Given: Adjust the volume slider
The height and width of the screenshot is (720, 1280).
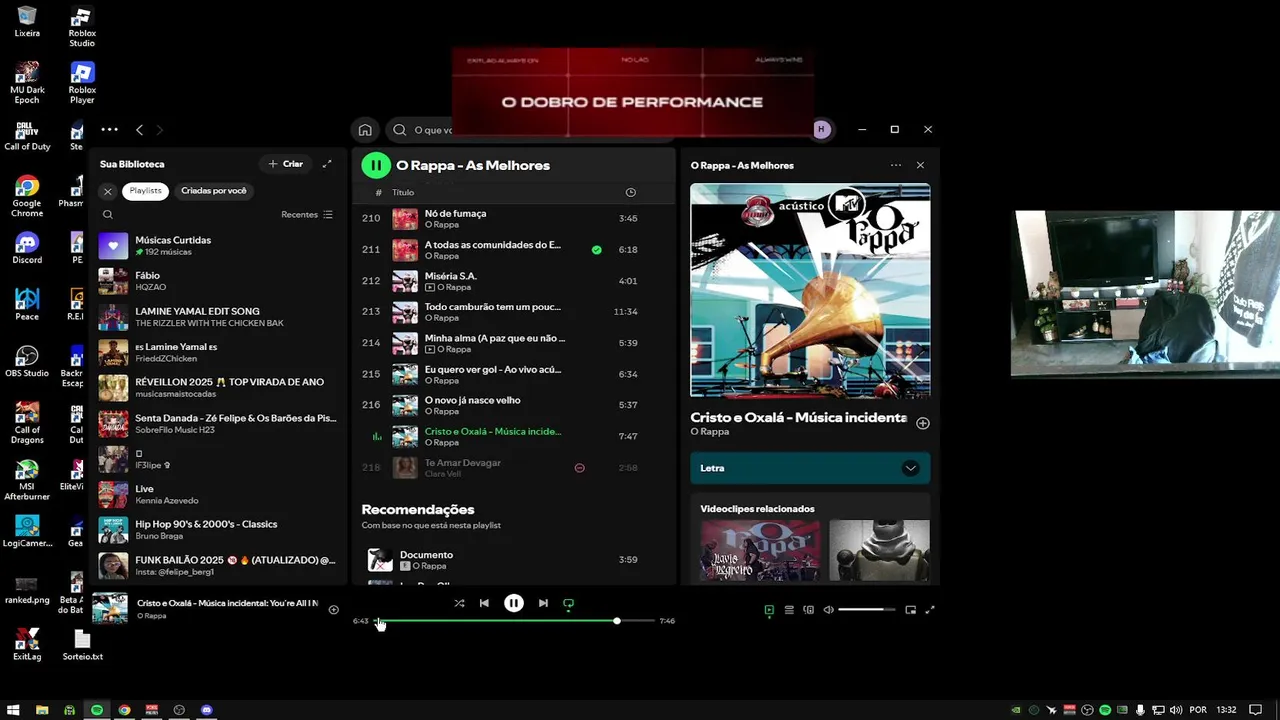Looking at the screenshot, I should pos(866,610).
